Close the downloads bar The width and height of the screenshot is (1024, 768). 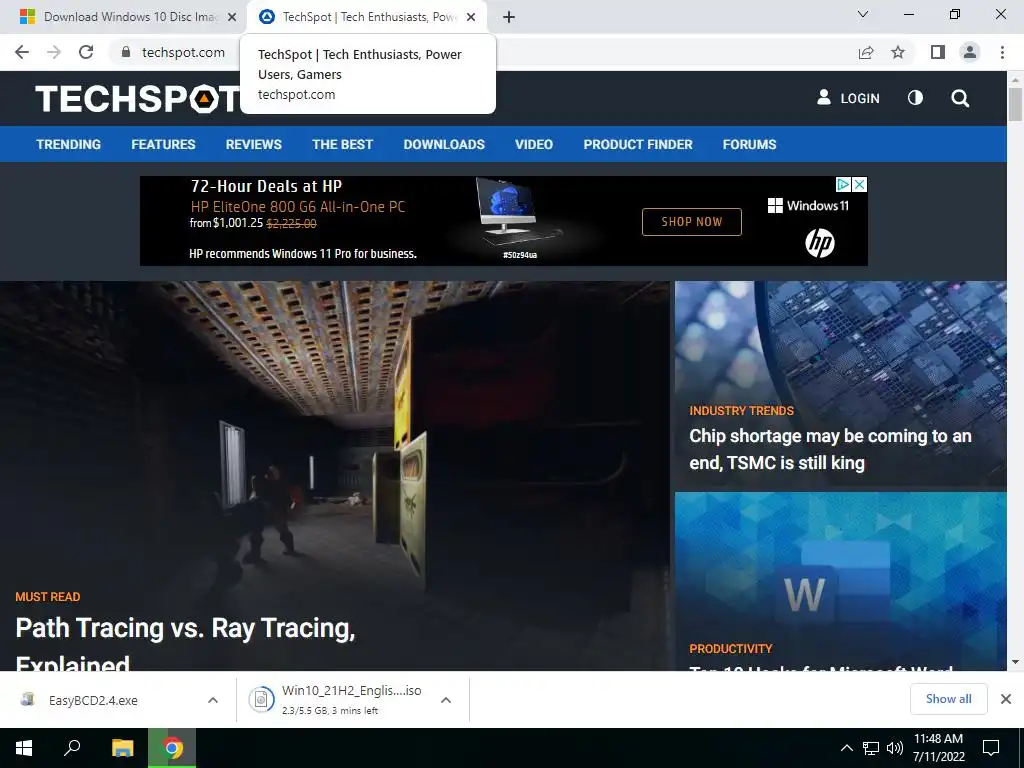pyautogui.click(x=1006, y=699)
